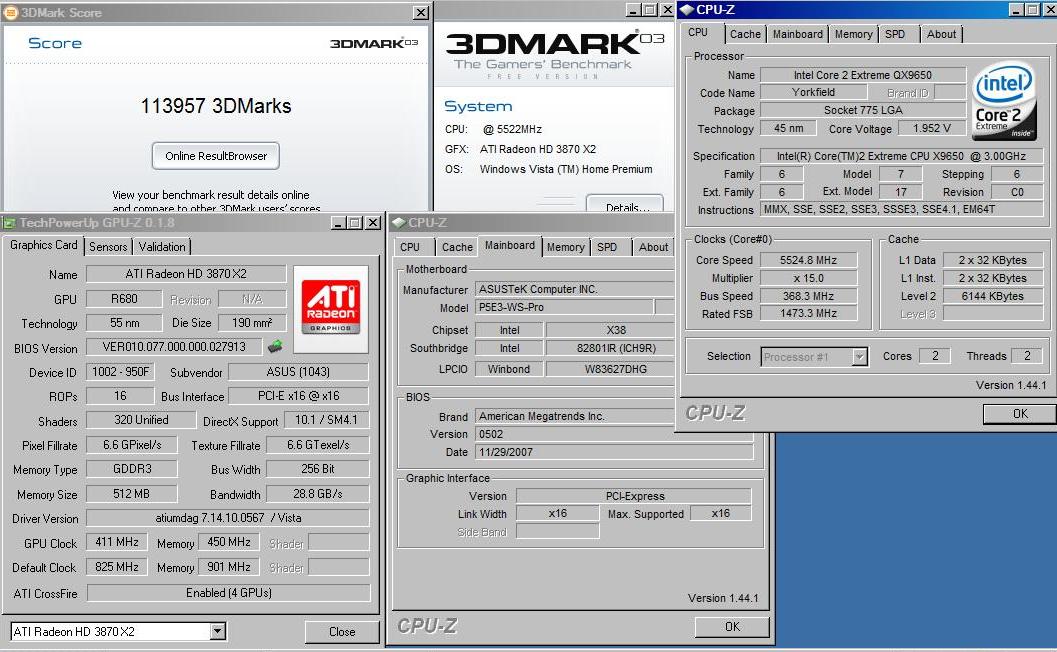Click OK in front CPU-Z window
1057x652 pixels.
point(1020,413)
